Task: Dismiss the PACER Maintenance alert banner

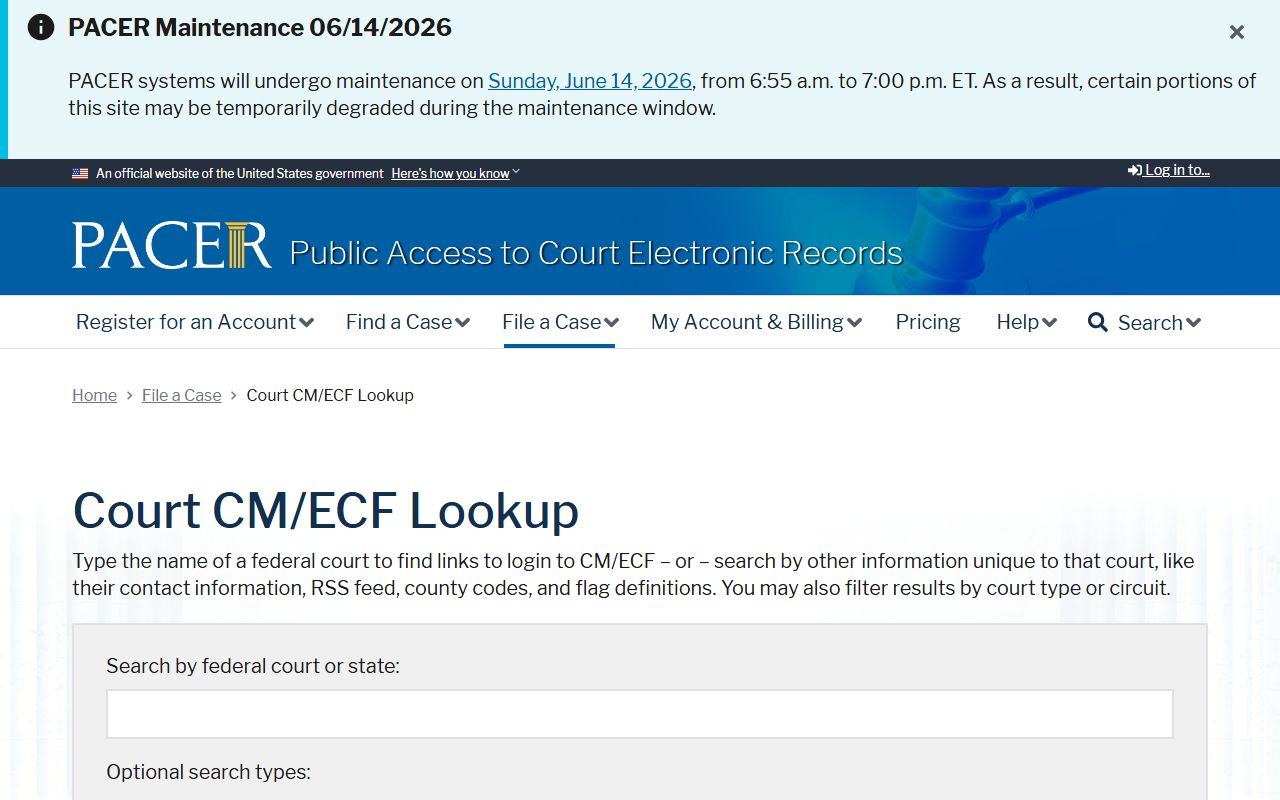Action: pyautogui.click(x=1237, y=32)
